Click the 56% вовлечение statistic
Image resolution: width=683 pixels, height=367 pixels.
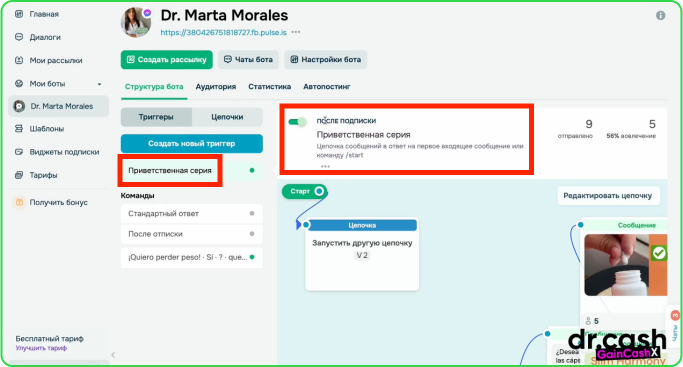(631, 129)
